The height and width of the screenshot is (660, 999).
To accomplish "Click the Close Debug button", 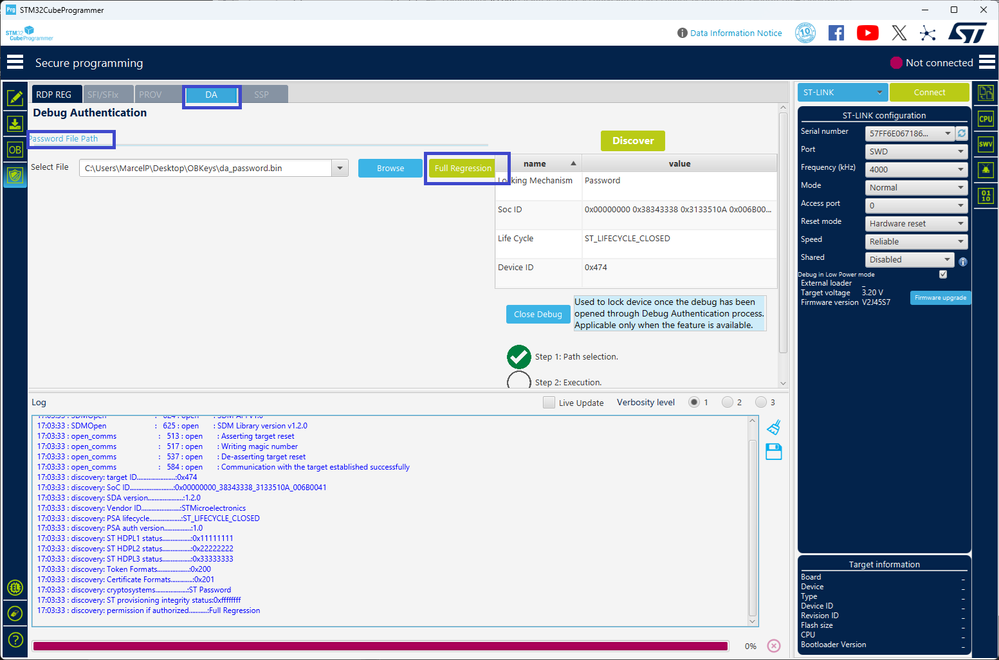I will pos(538,314).
